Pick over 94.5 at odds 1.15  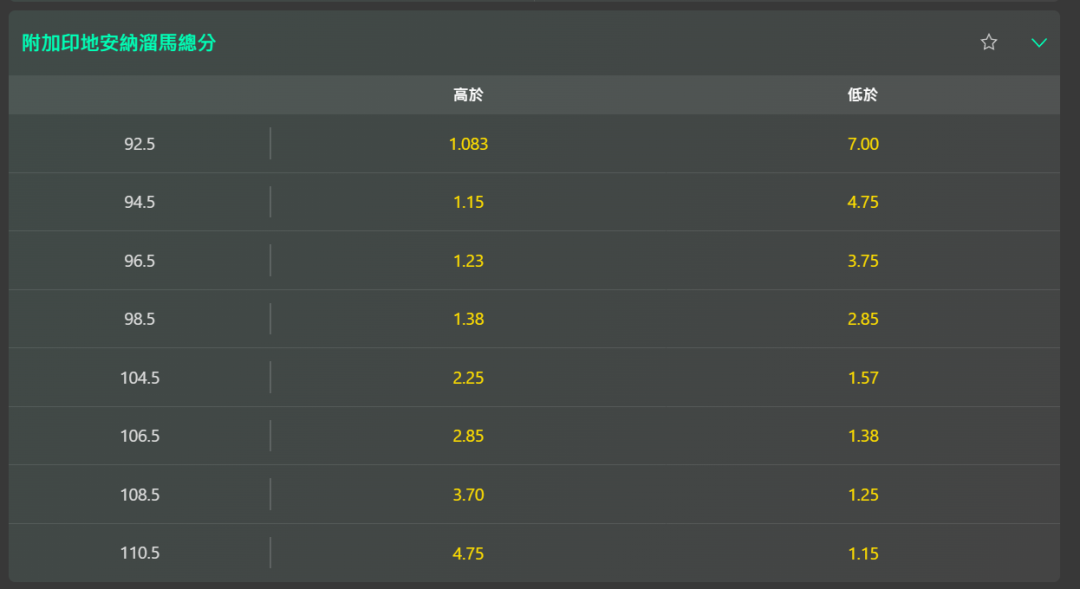pos(468,202)
